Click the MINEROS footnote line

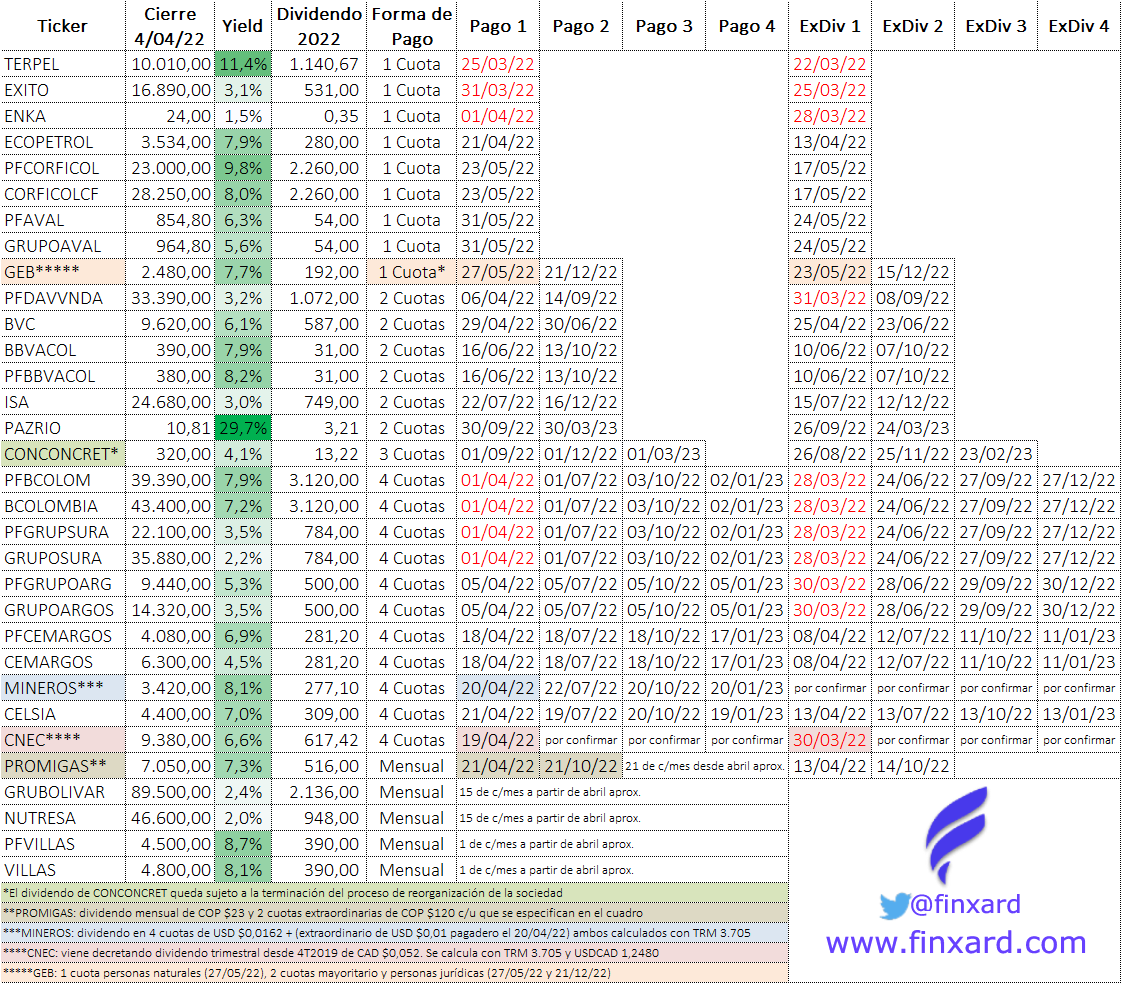[x=395, y=933]
